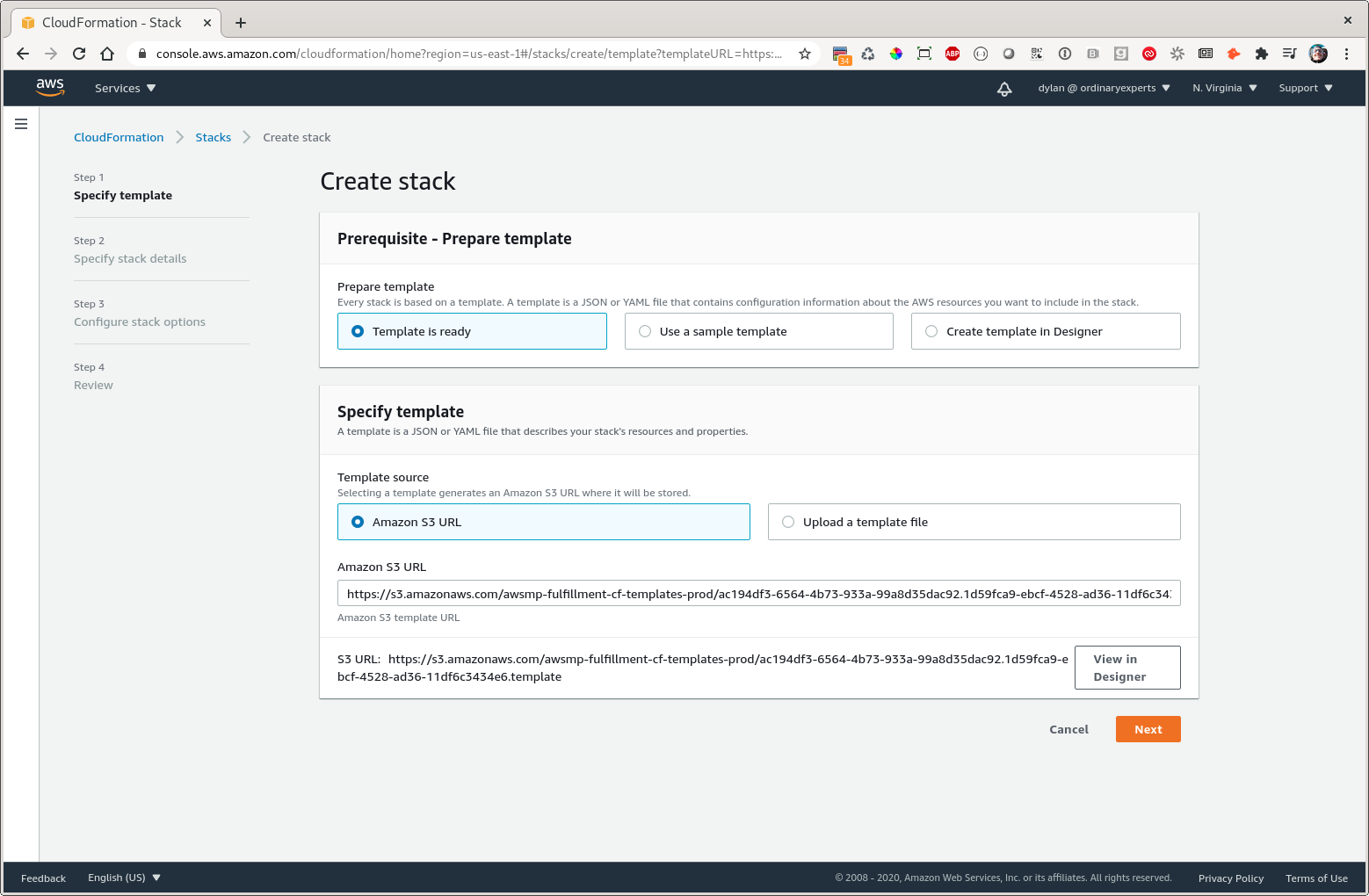Screen dimensions: 1369x896
Task: Expand the Services dropdown menu
Action: 125,88
